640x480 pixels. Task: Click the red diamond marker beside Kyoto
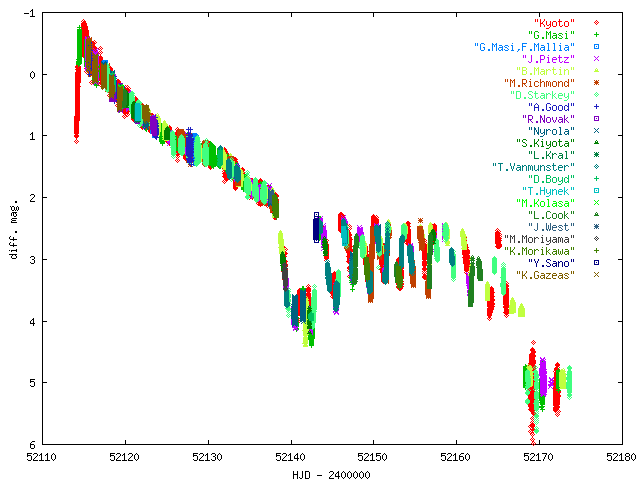[x=596, y=23]
